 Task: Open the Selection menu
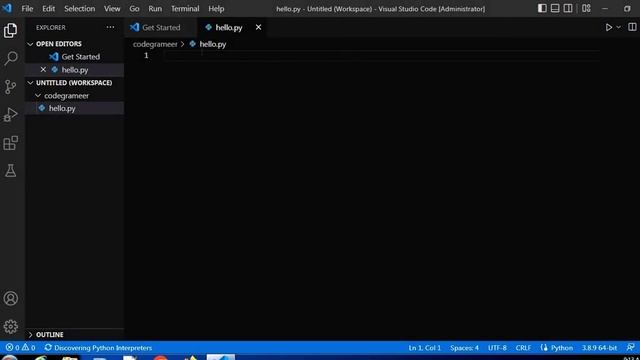point(79,9)
